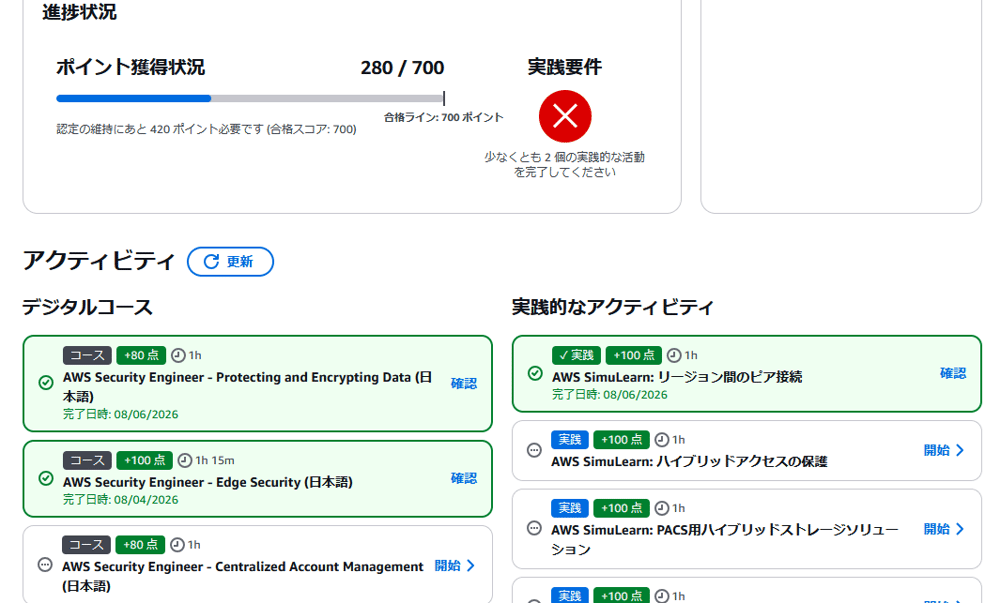Click 確認 for Protecting and Encrypting Data course
This screenshot has height=603, width=1000.
pyautogui.click(x=464, y=383)
